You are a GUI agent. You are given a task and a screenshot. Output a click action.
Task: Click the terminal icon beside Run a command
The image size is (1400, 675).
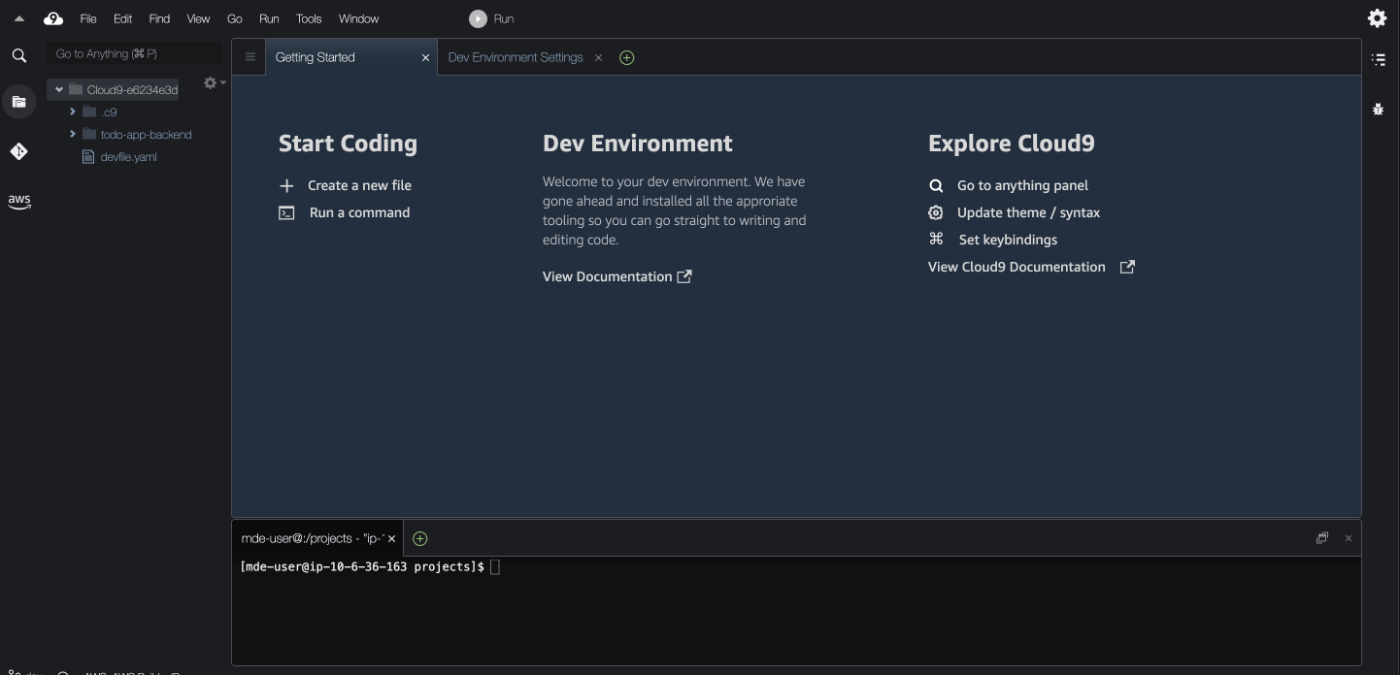[x=286, y=213]
